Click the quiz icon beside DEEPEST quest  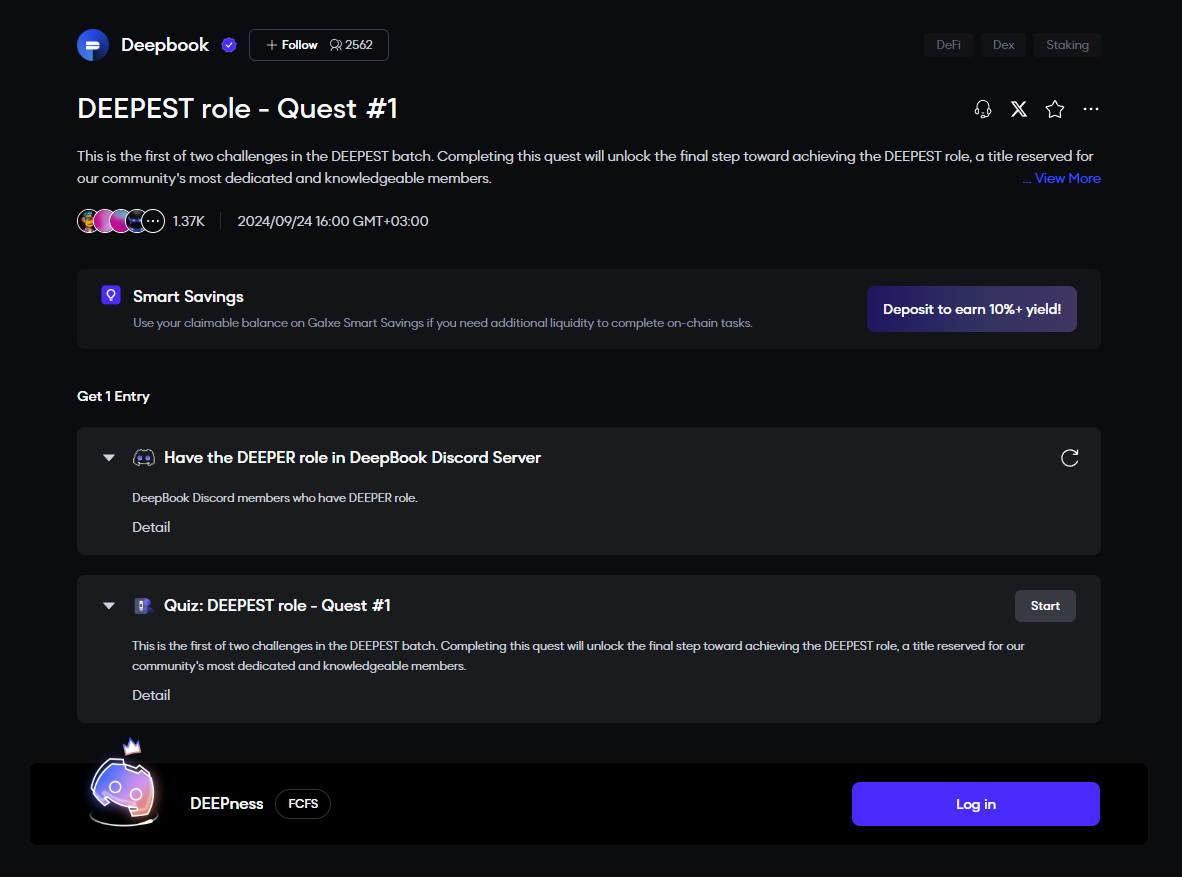coord(143,606)
